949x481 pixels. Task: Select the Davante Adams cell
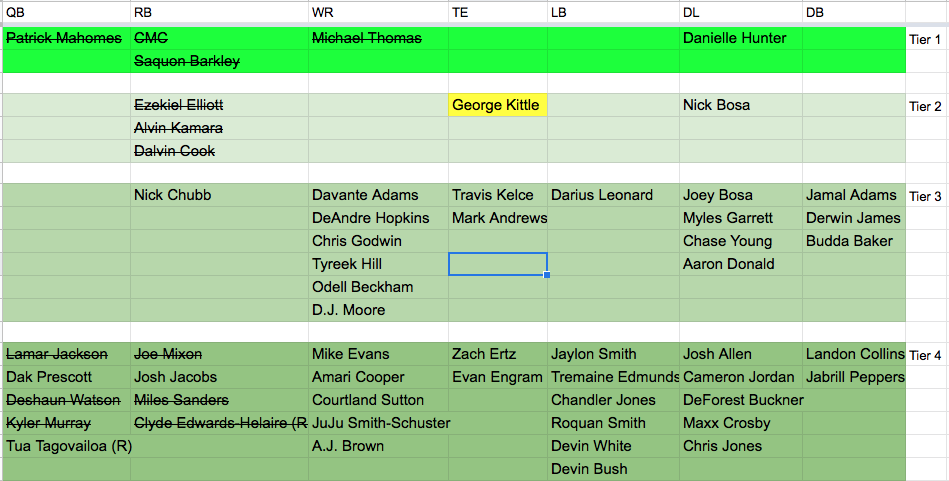(x=378, y=195)
